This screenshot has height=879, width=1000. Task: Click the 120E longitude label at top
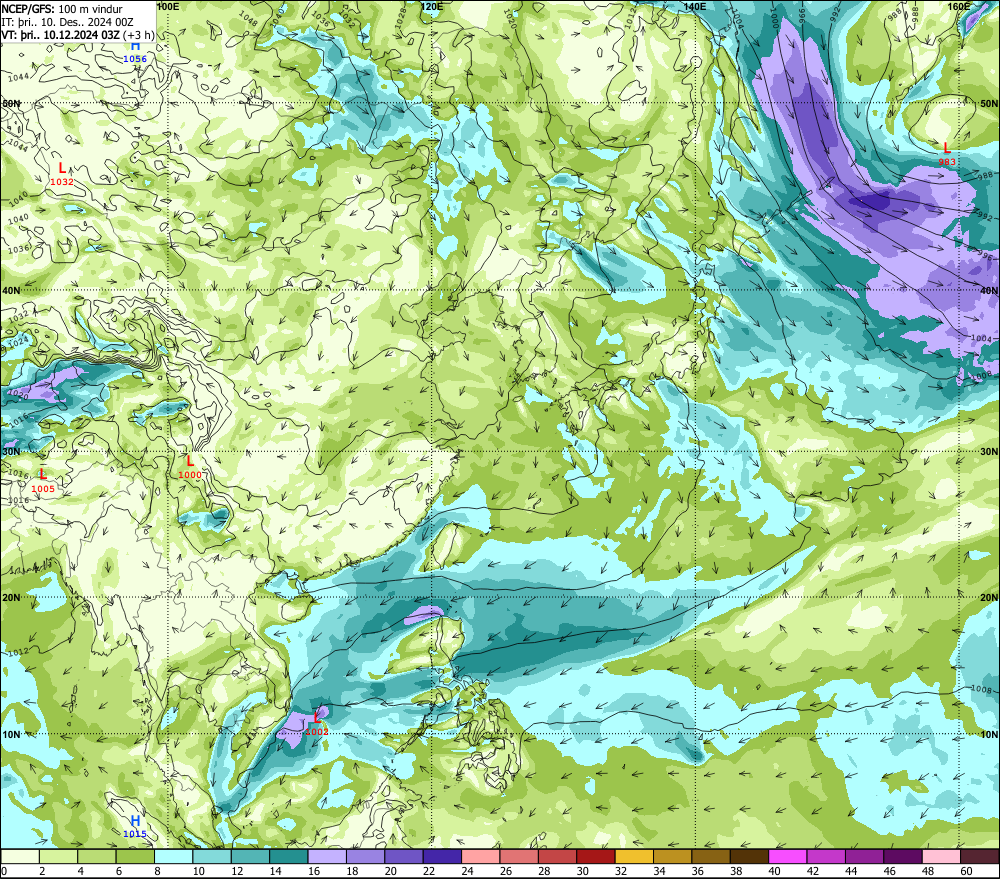[x=432, y=6]
